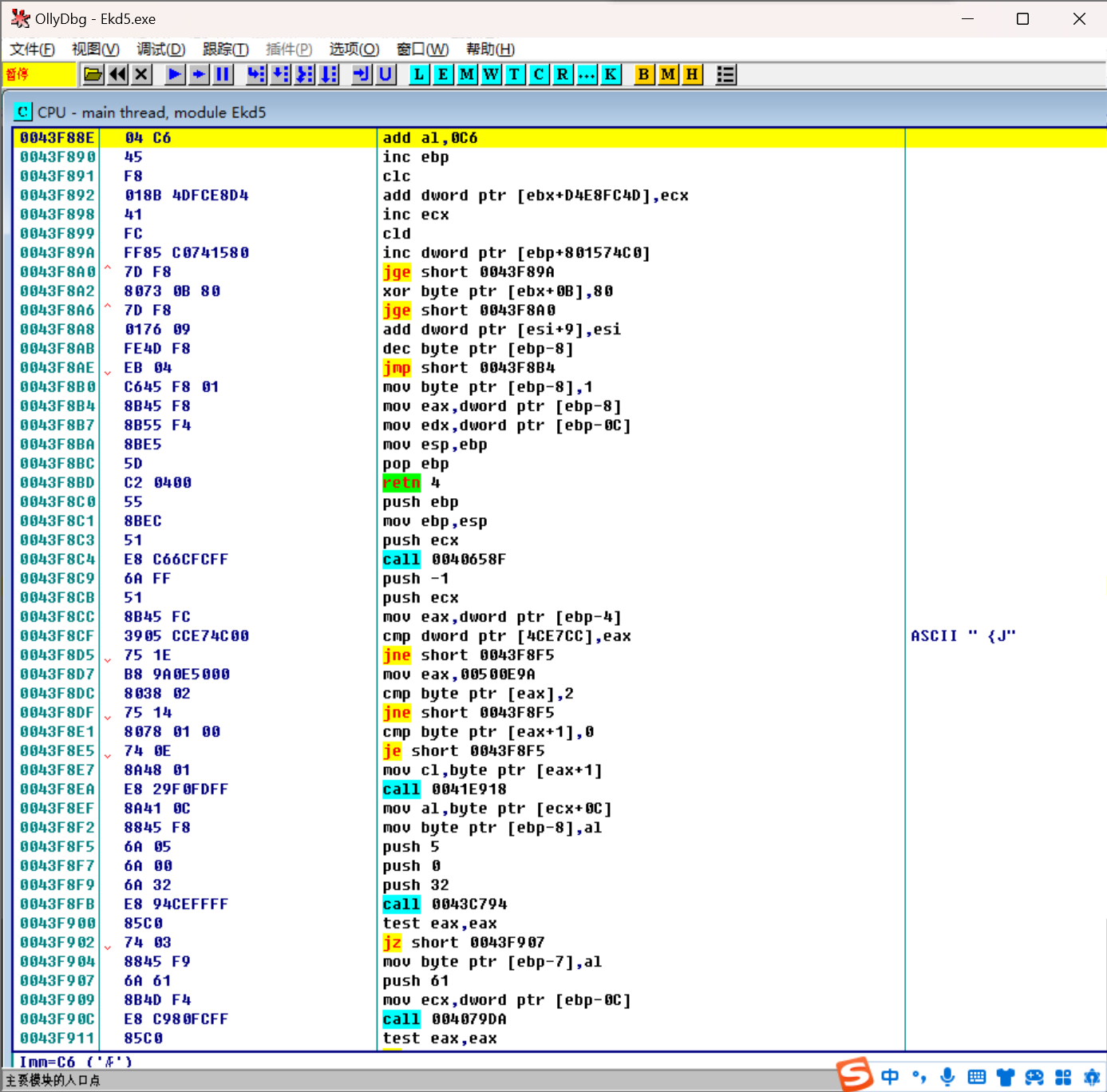The image size is (1107, 1092).
Task: Click the Open file folder icon
Action: [x=93, y=75]
